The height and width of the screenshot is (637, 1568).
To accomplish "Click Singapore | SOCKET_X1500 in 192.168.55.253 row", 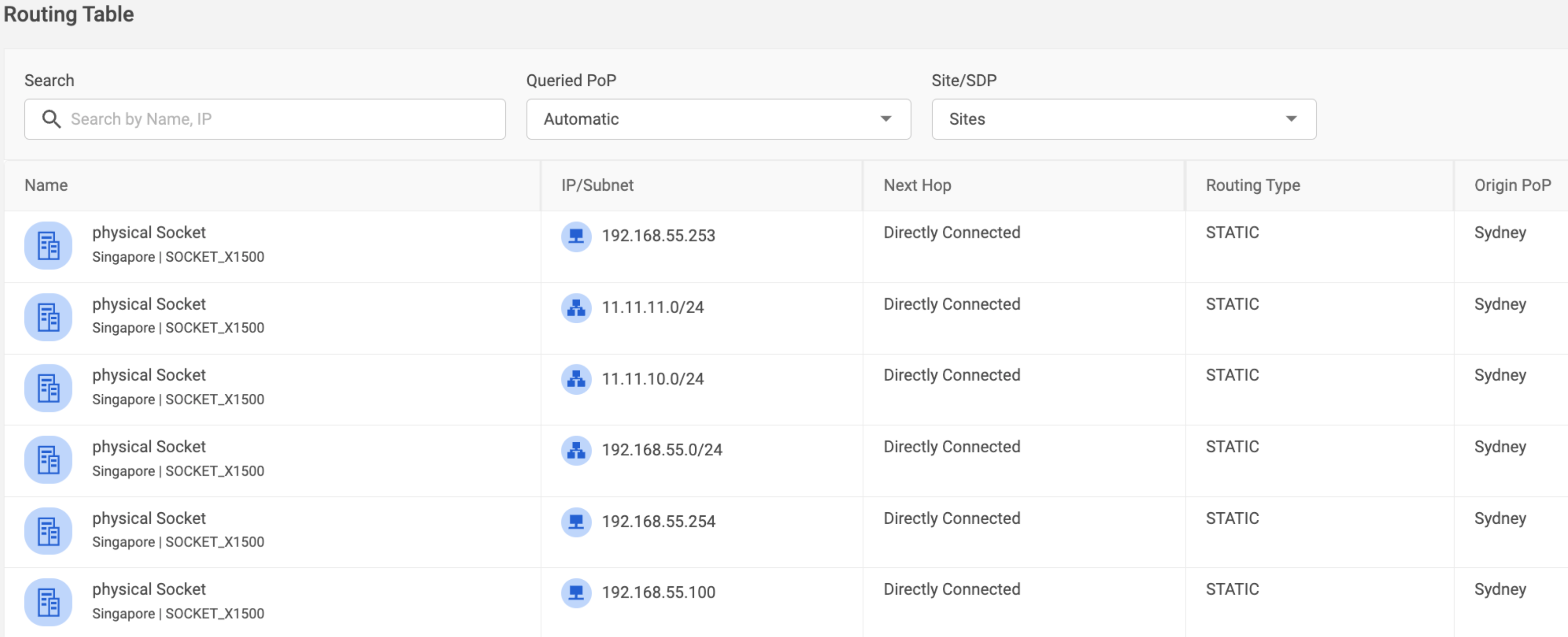I will click(178, 257).
